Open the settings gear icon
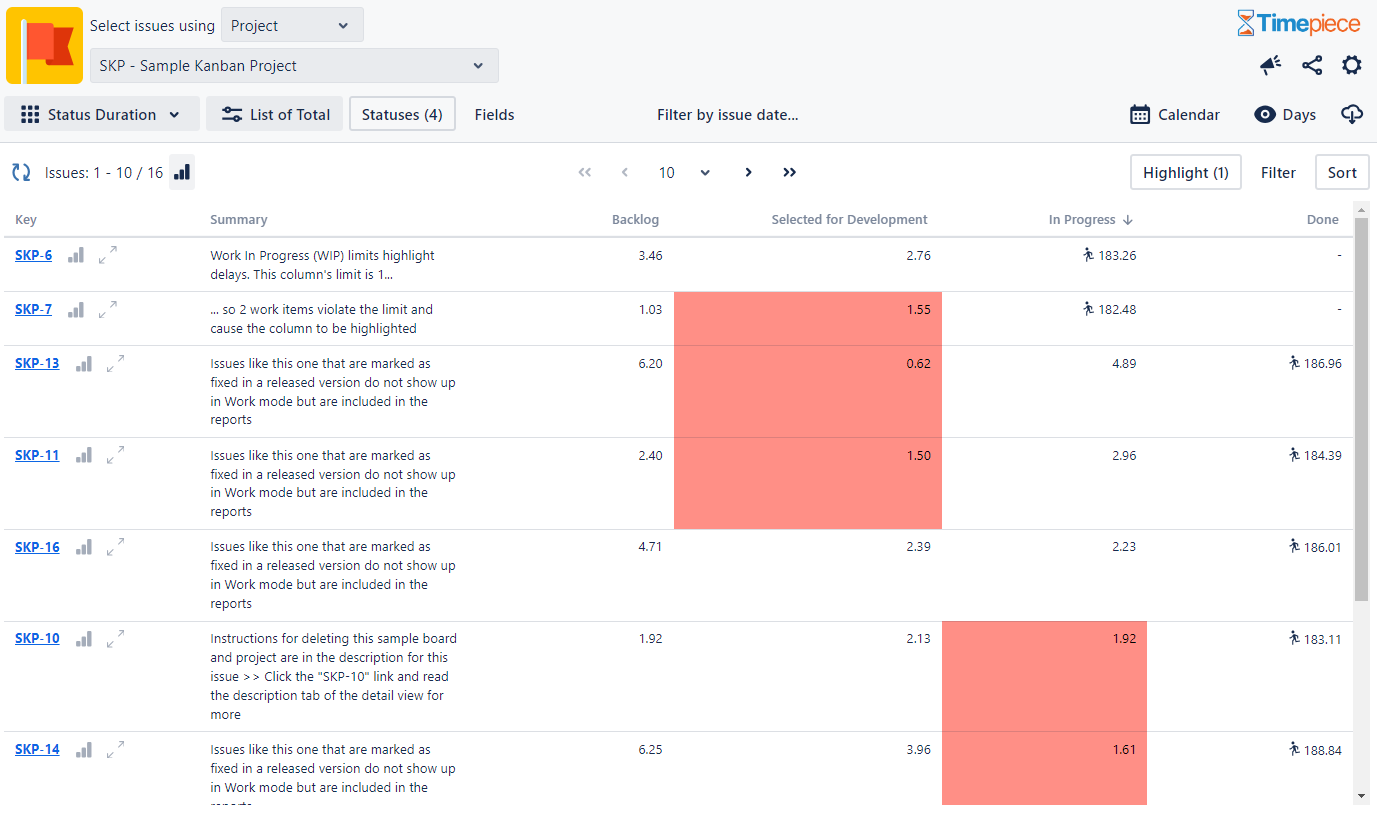 click(1351, 65)
